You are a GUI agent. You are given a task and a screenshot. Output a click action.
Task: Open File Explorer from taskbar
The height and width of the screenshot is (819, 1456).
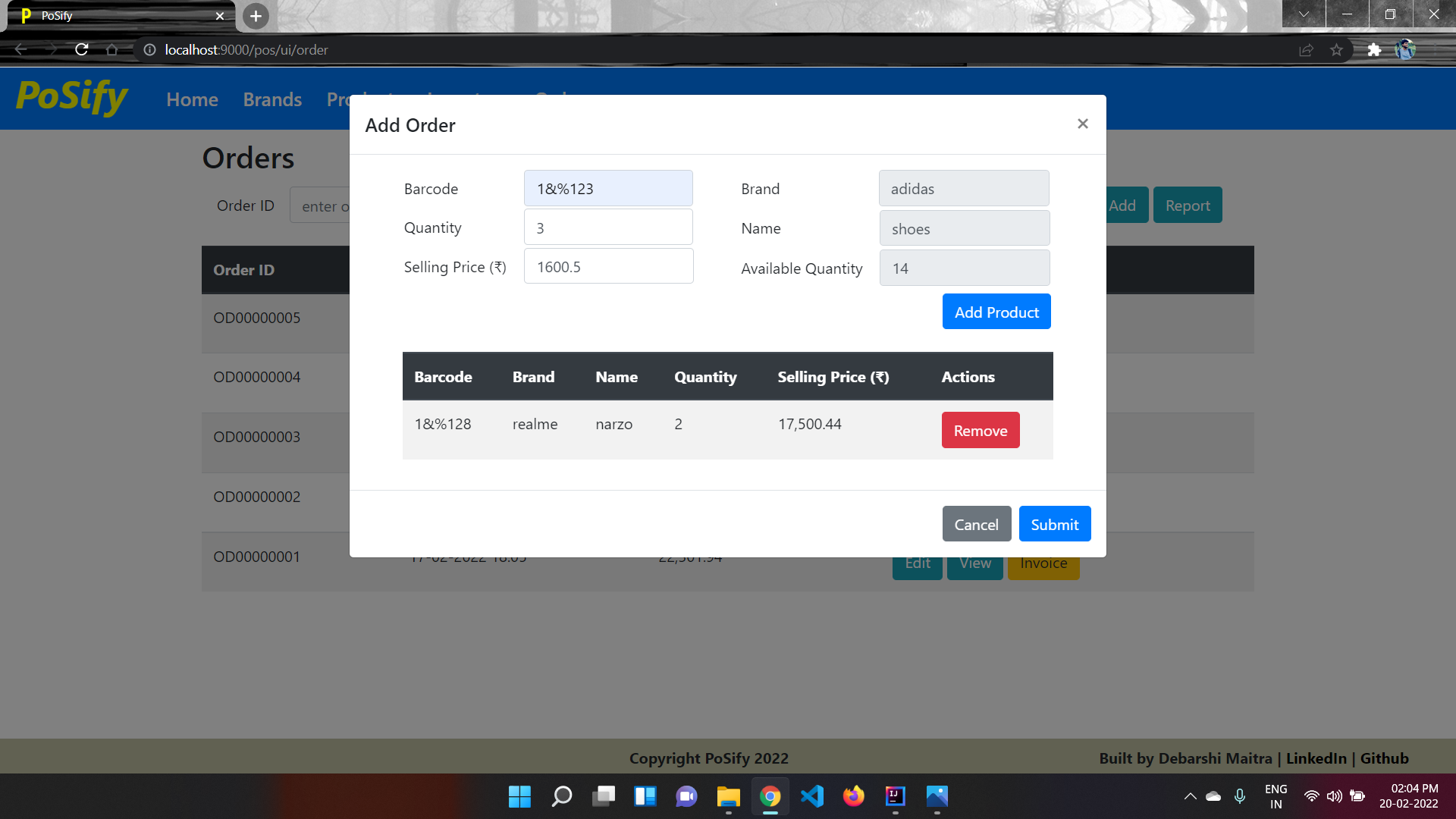(728, 796)
